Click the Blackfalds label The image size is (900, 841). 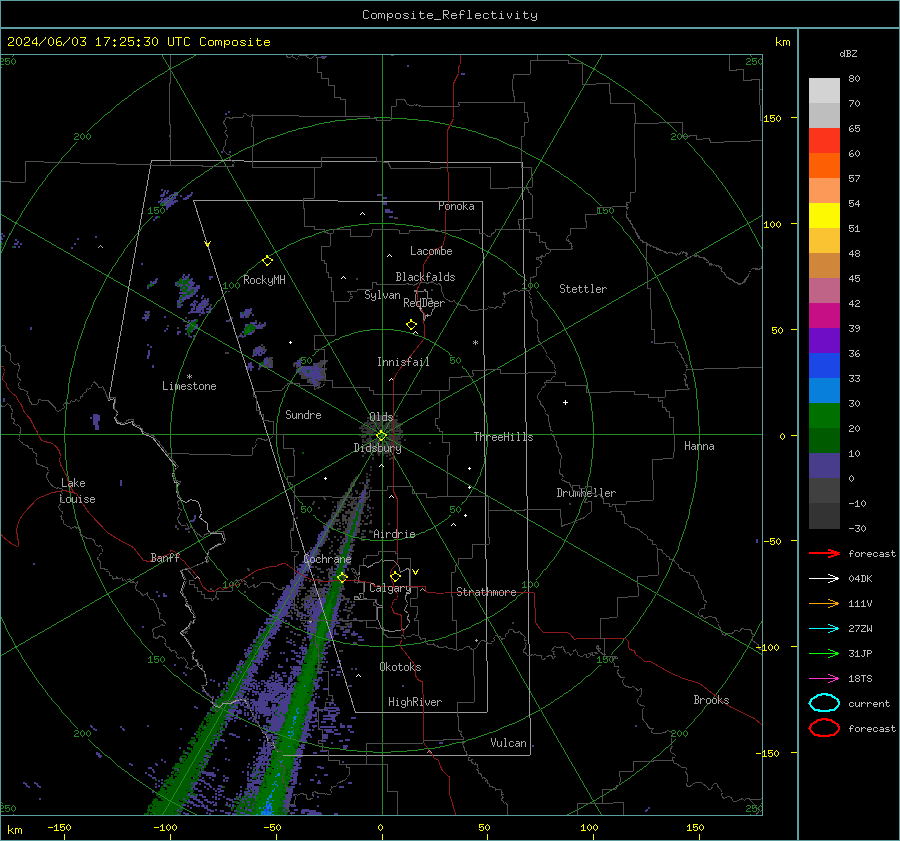click(425, 277)
